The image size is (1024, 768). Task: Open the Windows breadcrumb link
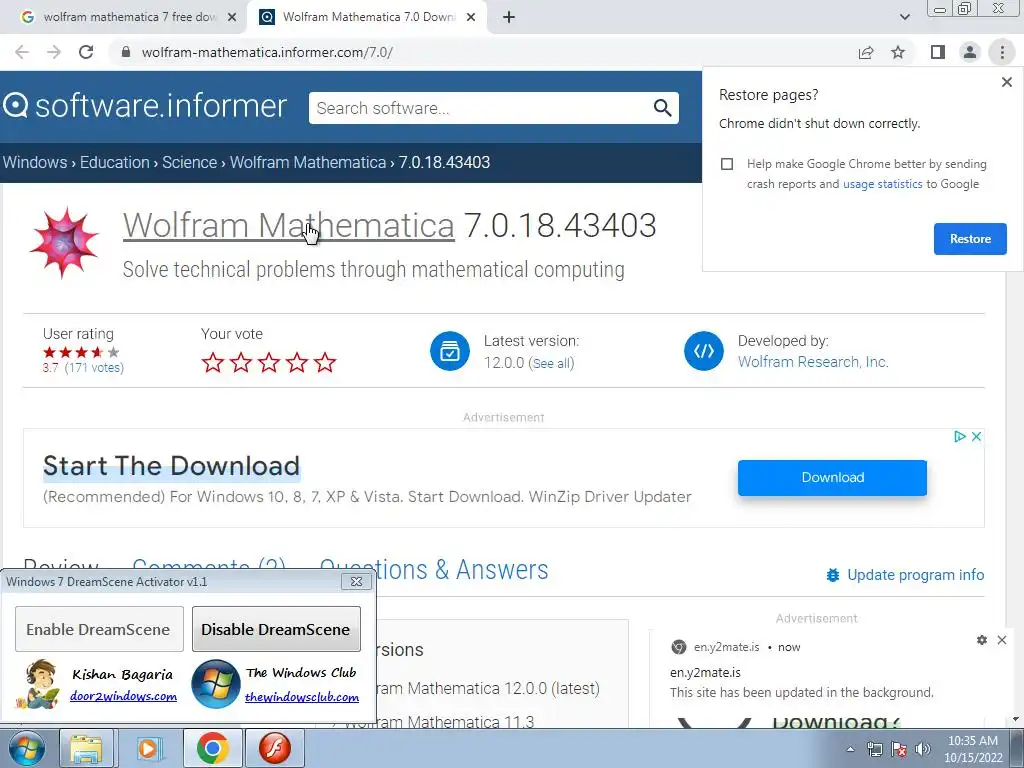35,162
